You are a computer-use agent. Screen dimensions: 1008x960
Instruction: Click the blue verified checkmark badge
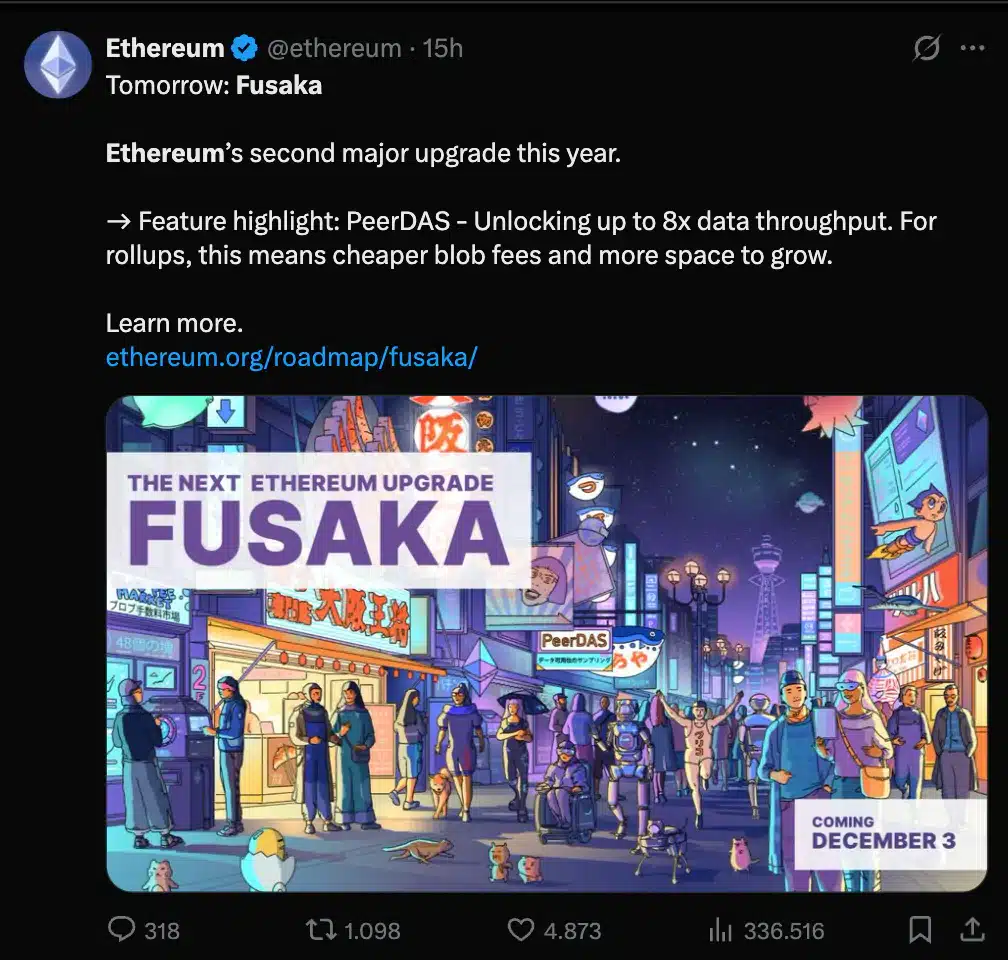pos(244,48)
